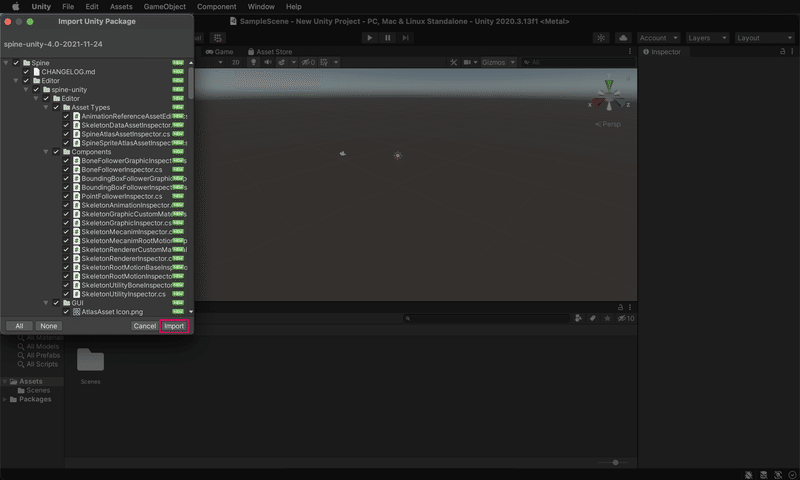Click the None button

tap(49, 326)
